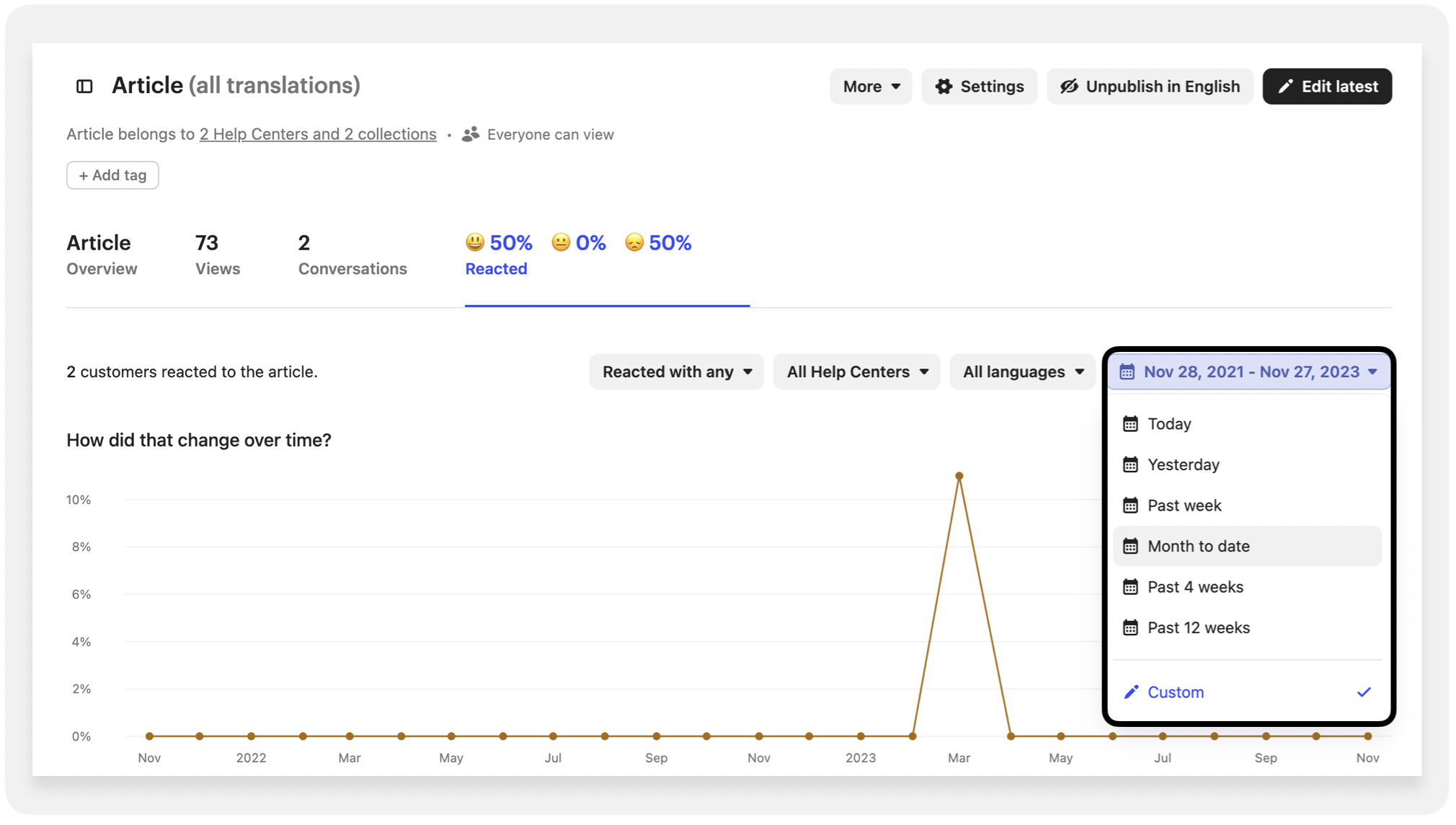The height and width of the screenshot is (825, 1456).
Task: Click the How did that change over time heading
Action: [199, 440]
